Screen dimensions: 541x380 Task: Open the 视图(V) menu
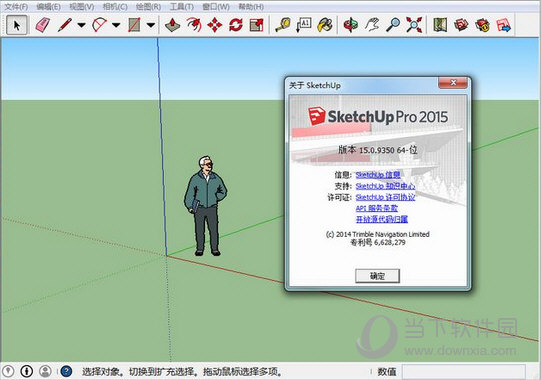coord(82,7)
